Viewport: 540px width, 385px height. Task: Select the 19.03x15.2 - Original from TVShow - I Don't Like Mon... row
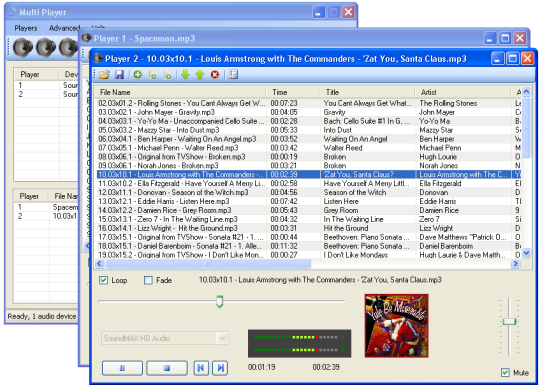click(308, 255)
